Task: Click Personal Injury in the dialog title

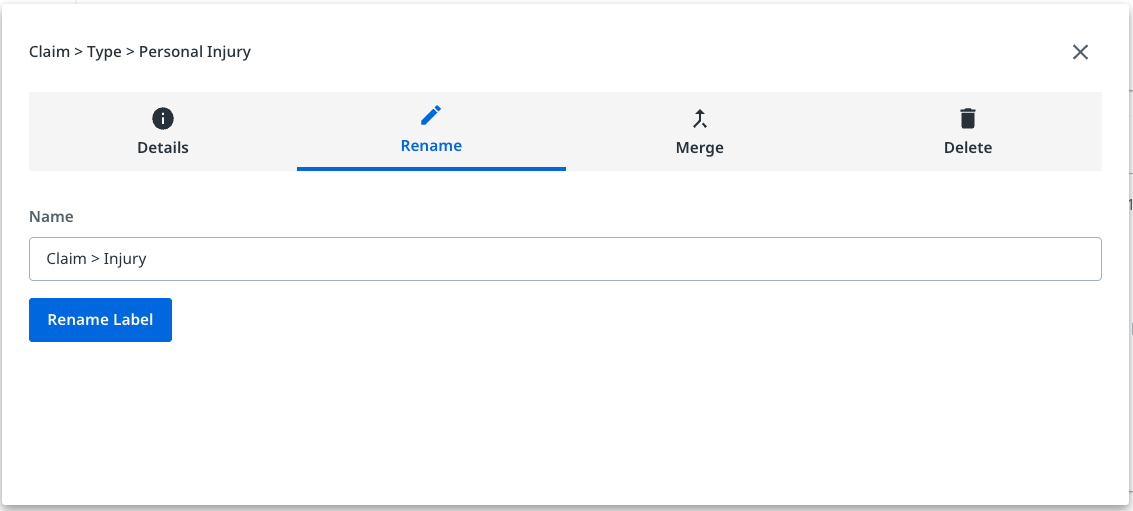Action: click(x=195, y=52)
